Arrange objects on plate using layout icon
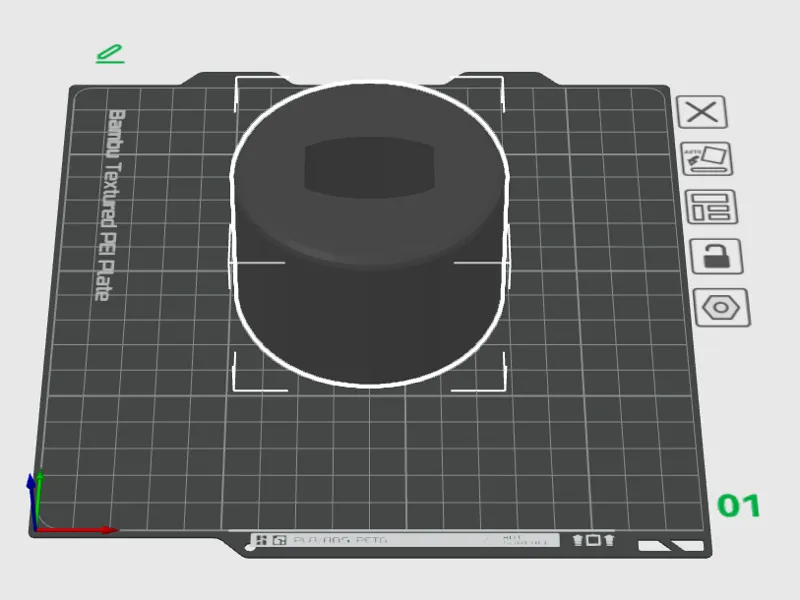This screenshot has height=600, width=800. click(712, 207)
